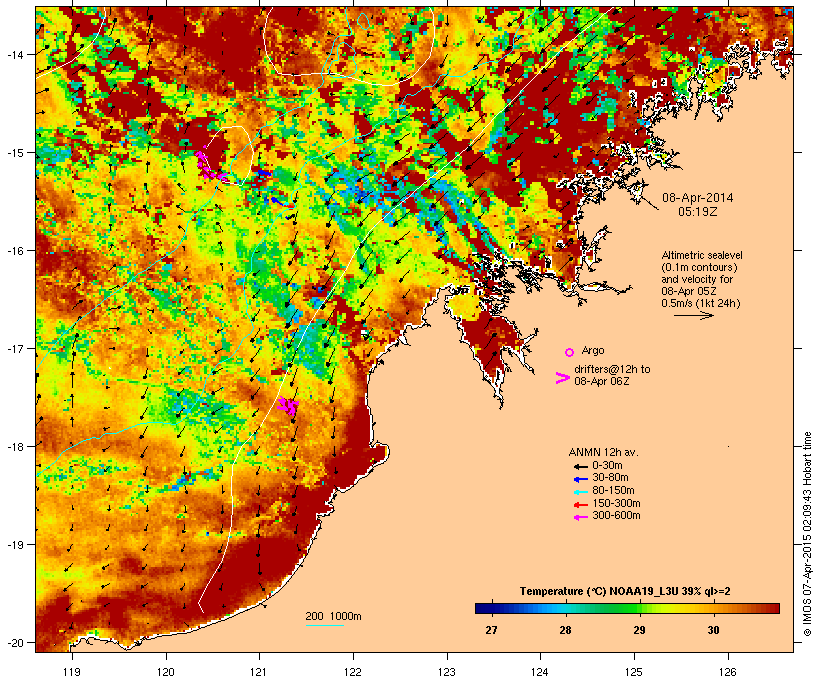
Task: Click longitude axis label 123
Action: (x=447, y=672)
